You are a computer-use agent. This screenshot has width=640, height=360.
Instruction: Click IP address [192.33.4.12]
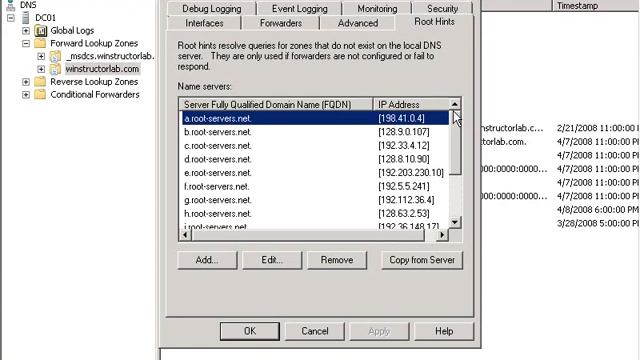point(404,146)
